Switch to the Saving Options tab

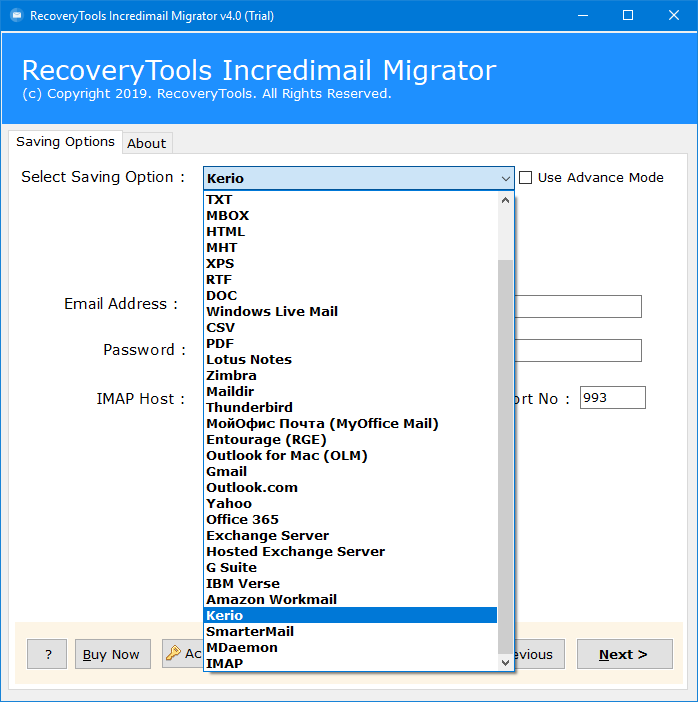(65, 142)
